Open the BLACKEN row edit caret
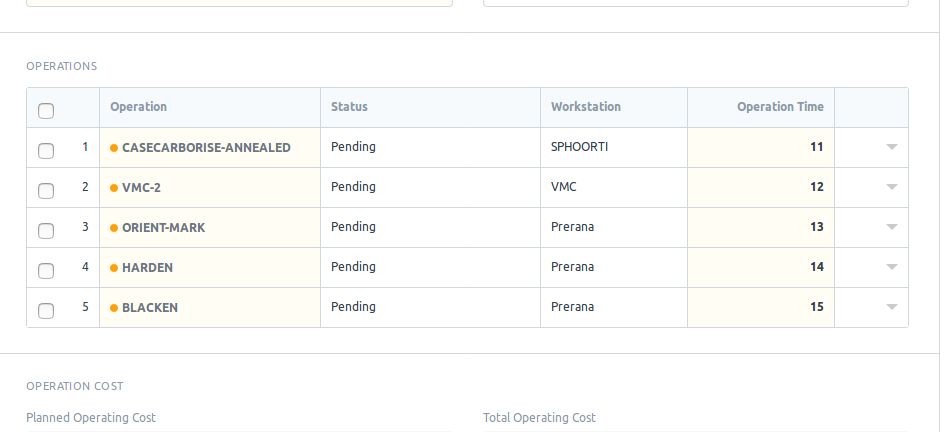This screenshot has height=432, width=945. click(x=892, y=307)
